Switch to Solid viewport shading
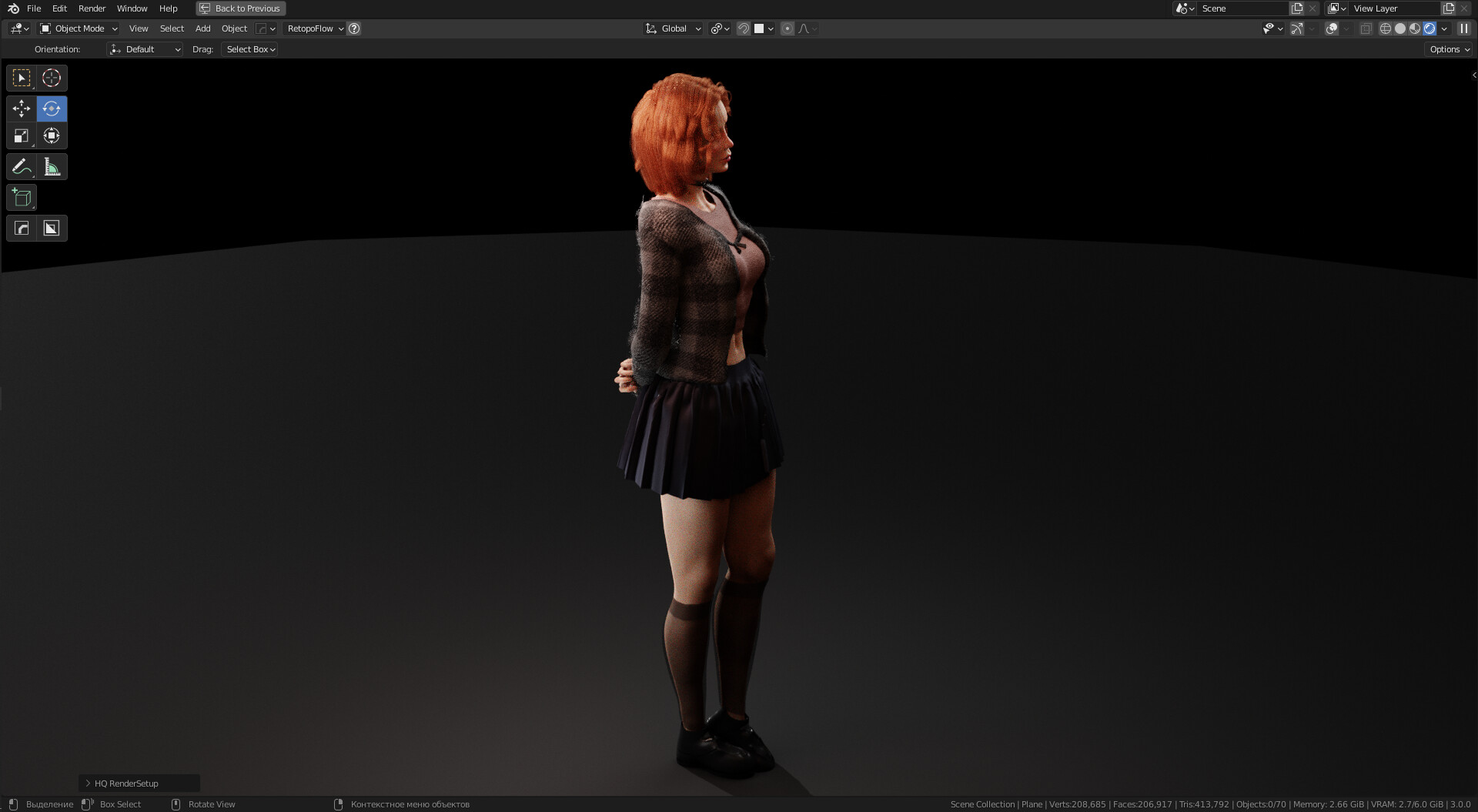This screenshot has width=1478, height=812. click(x=1399, y=28)
